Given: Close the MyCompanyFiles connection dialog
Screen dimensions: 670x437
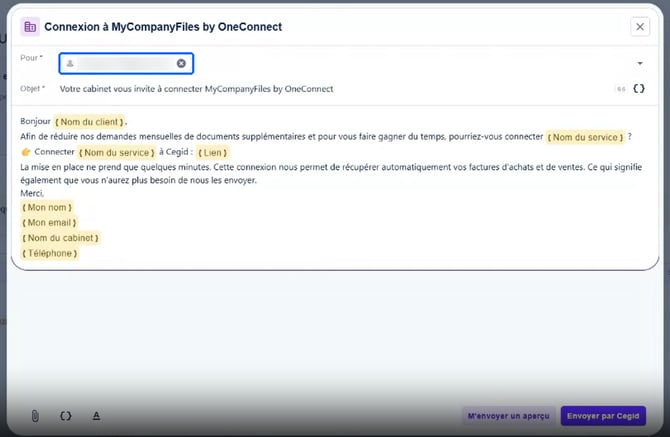Looking at the screenshot, I should [x=640, y=27].
